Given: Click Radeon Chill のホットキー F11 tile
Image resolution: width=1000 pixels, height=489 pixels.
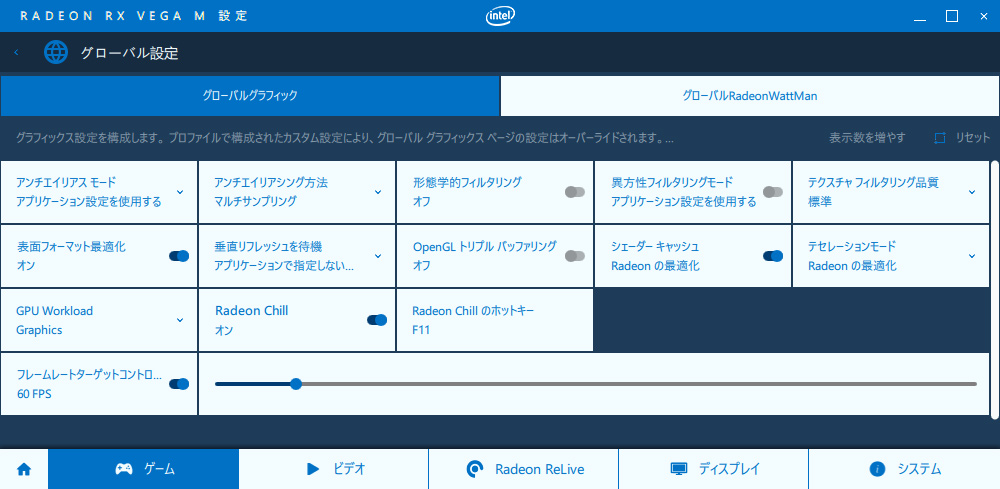Looking at the screenshot, I should [x=495, y=320].
